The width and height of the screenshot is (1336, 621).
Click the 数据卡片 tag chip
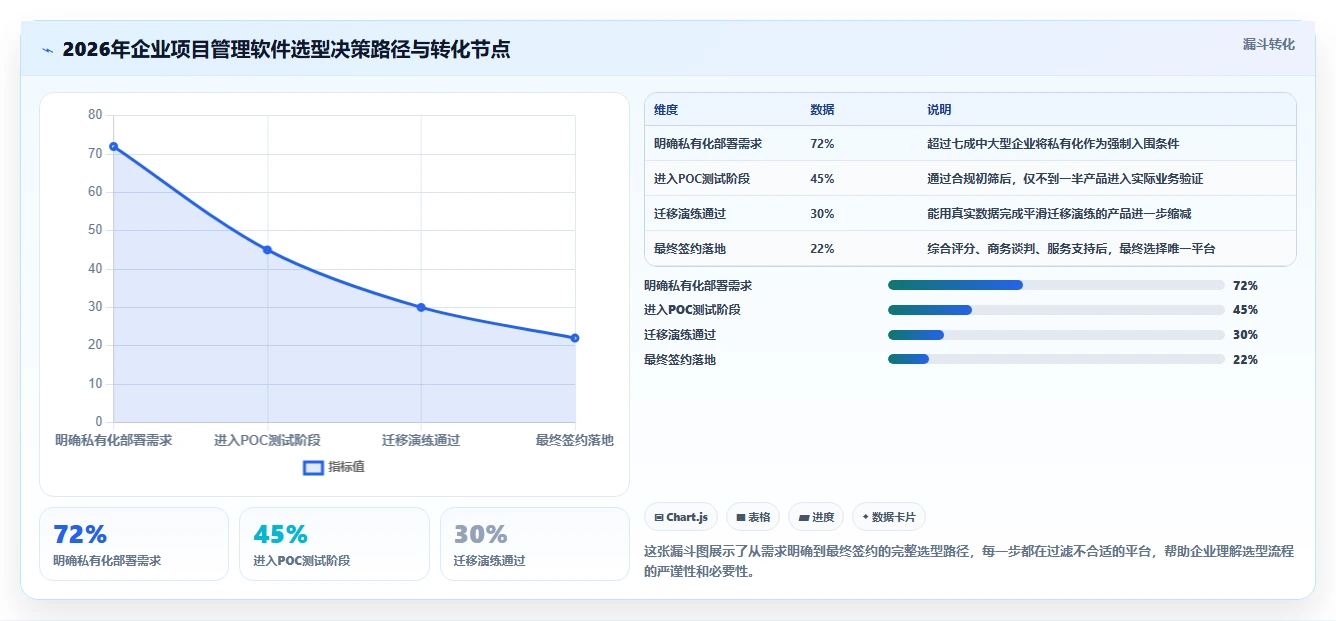(889, 517)
